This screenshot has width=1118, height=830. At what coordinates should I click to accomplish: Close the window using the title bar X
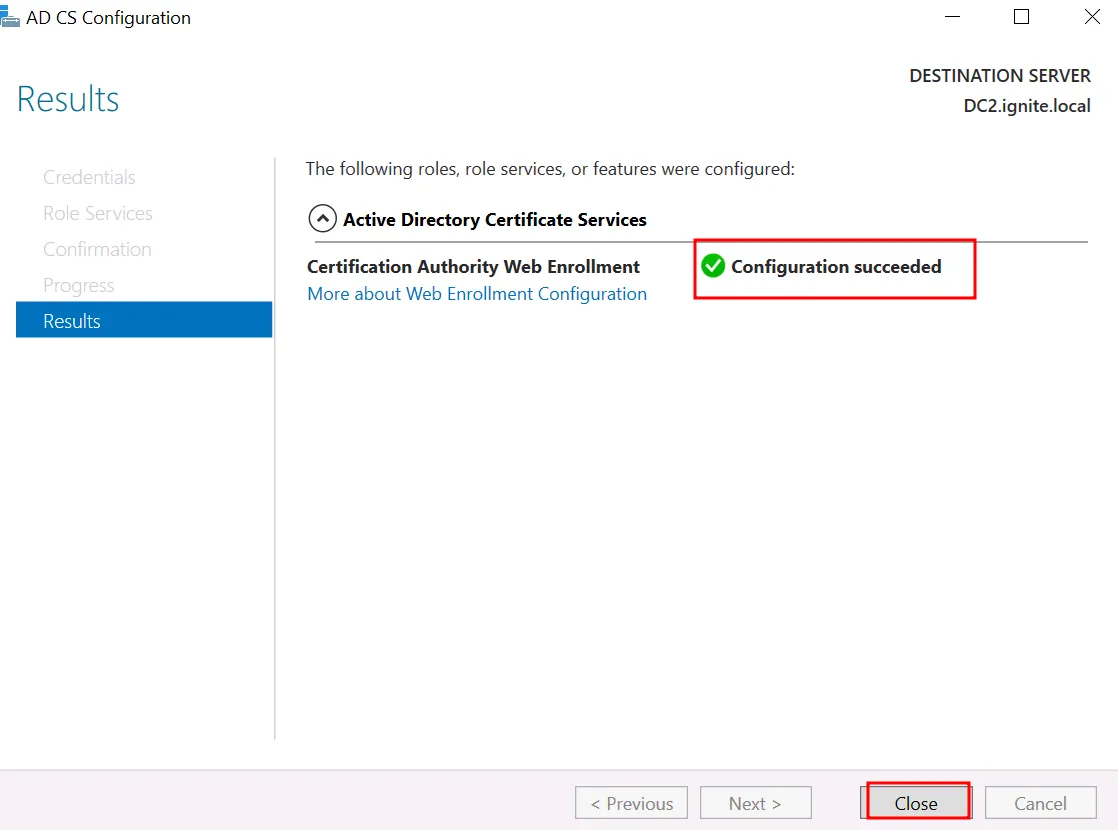coord(1092,17)
